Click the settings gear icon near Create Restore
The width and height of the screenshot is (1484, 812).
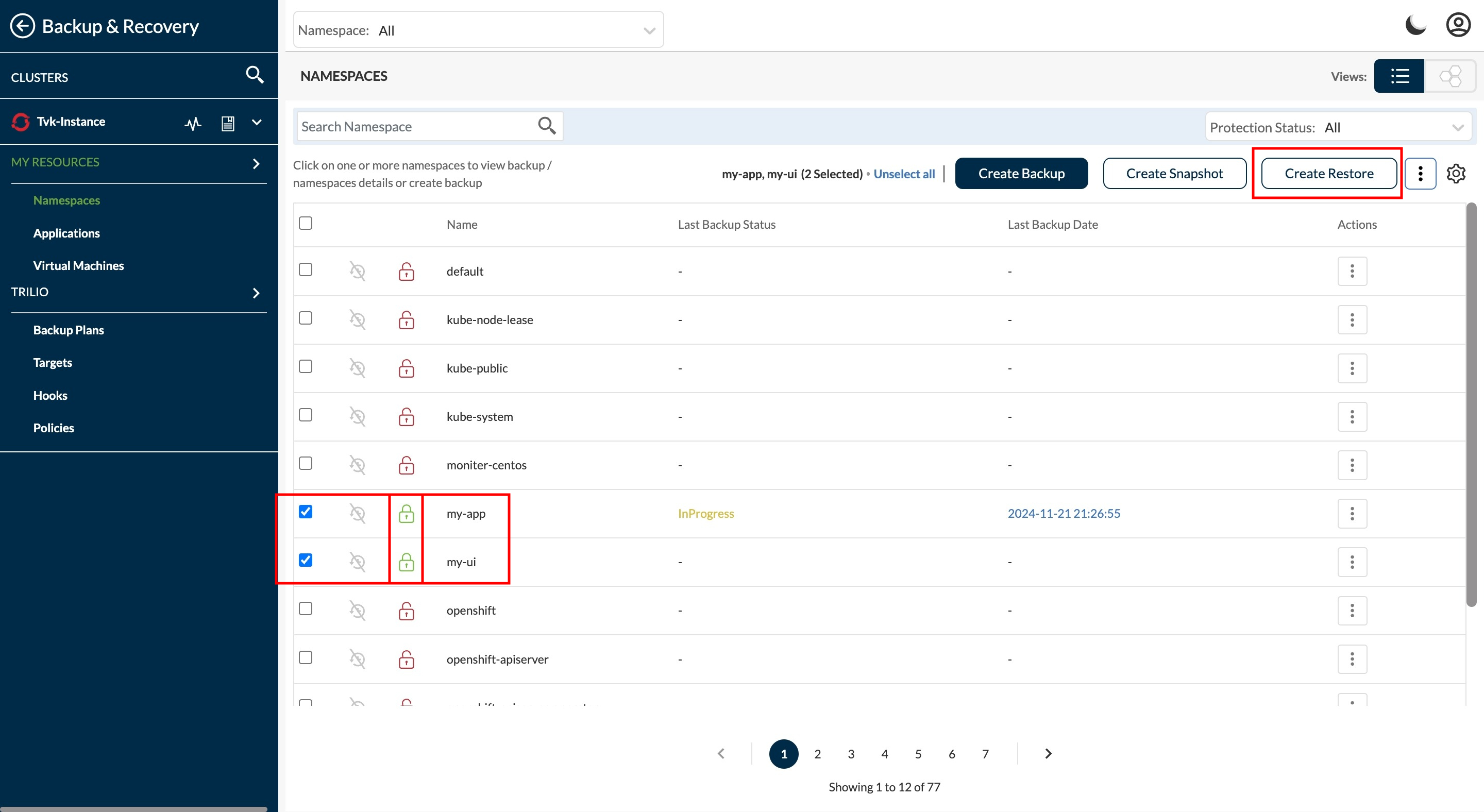point(1456,173)
